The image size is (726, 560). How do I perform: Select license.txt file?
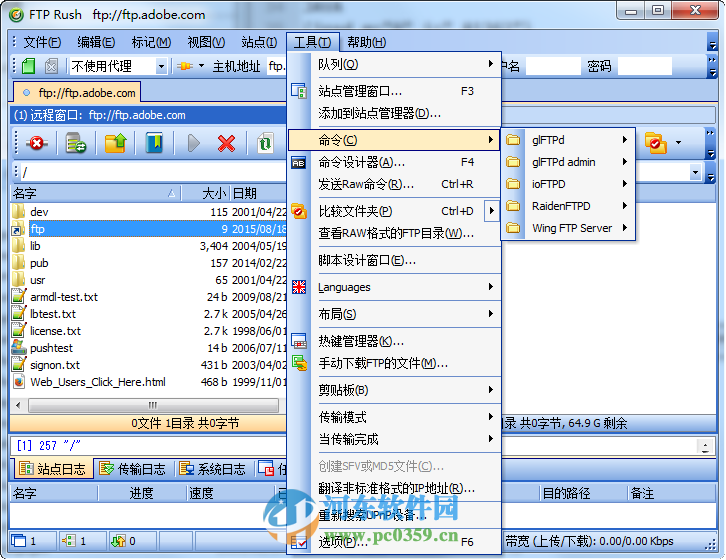point(149,331)
